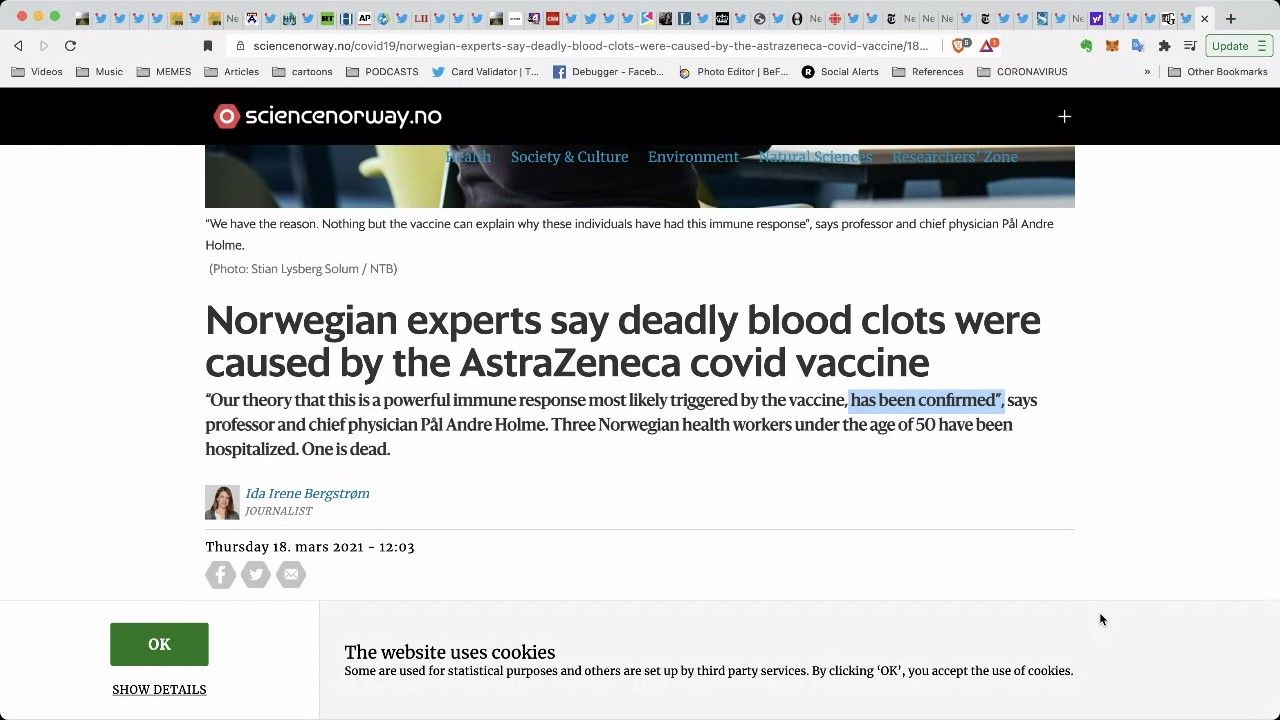Click the SHOW DETAILS cookie link

(x=159, y=690)
